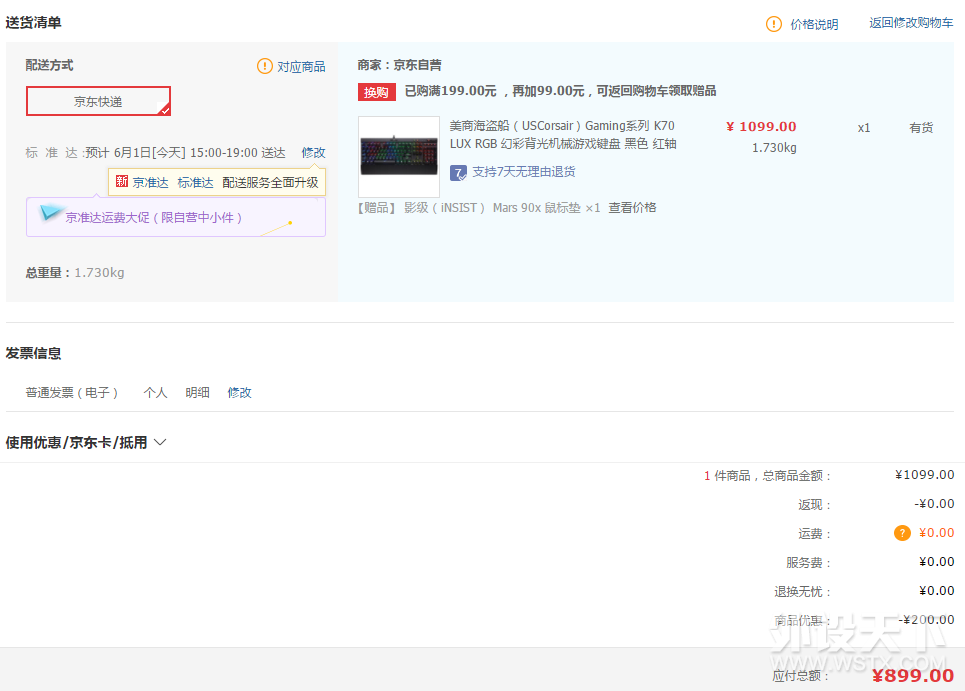Image resolution: width=965 pixels, height=691 pixels.
Task: Click the 京准达运费大促 promotion banner
Action: pyautogui.click(x=175, y=217)
